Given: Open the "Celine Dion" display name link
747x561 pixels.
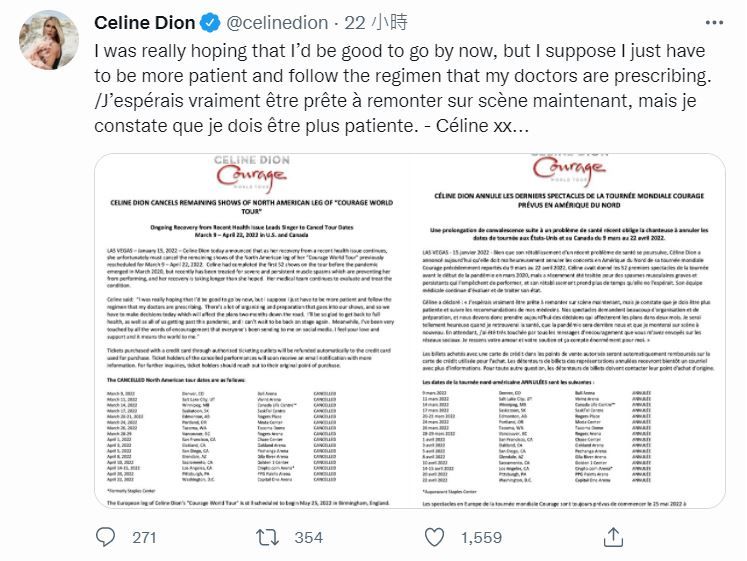Looking at the screenshot, I should 144,22.
